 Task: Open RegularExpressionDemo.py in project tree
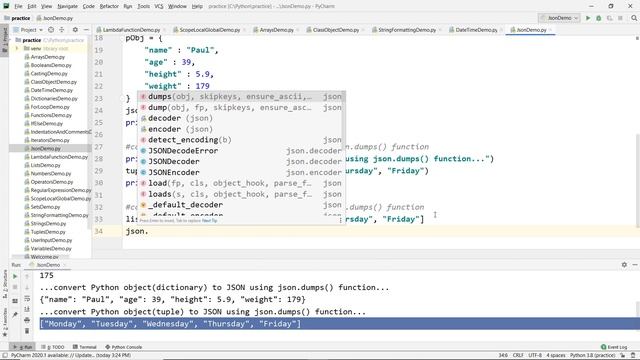click(x=60, y=190)
